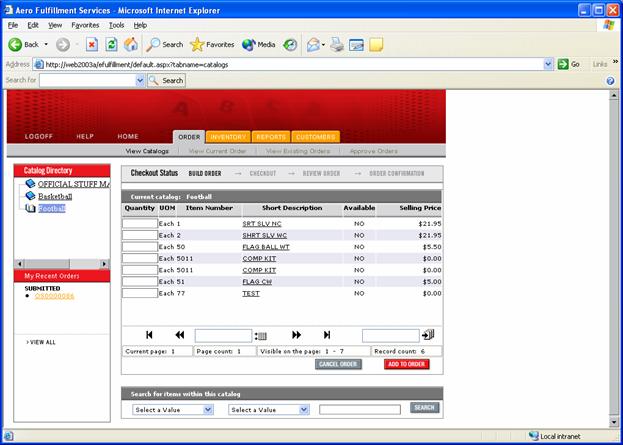Viewport: 623px width, 445px height.
Task: Go to the browser Home icon
Action: [131, 44]
